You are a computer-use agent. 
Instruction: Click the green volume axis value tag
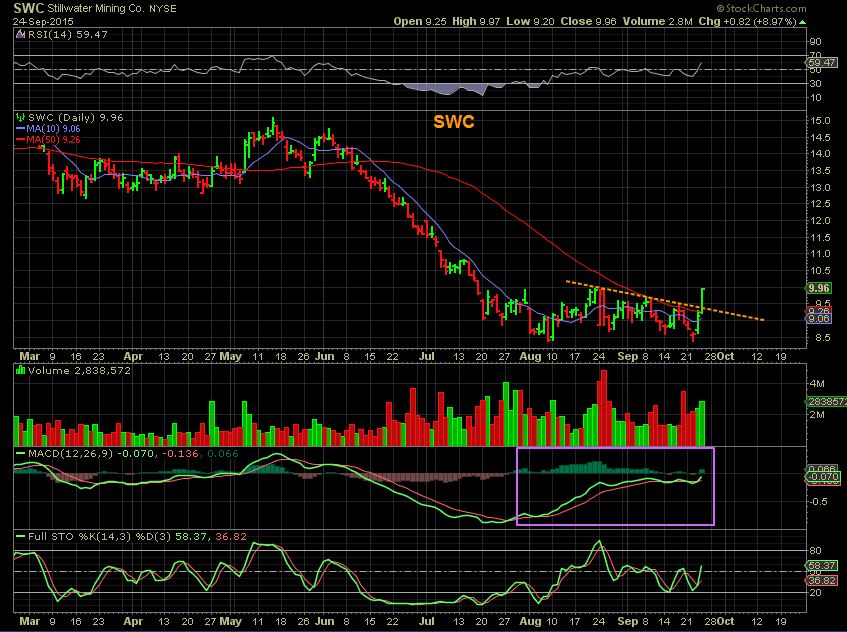[826, 401]
